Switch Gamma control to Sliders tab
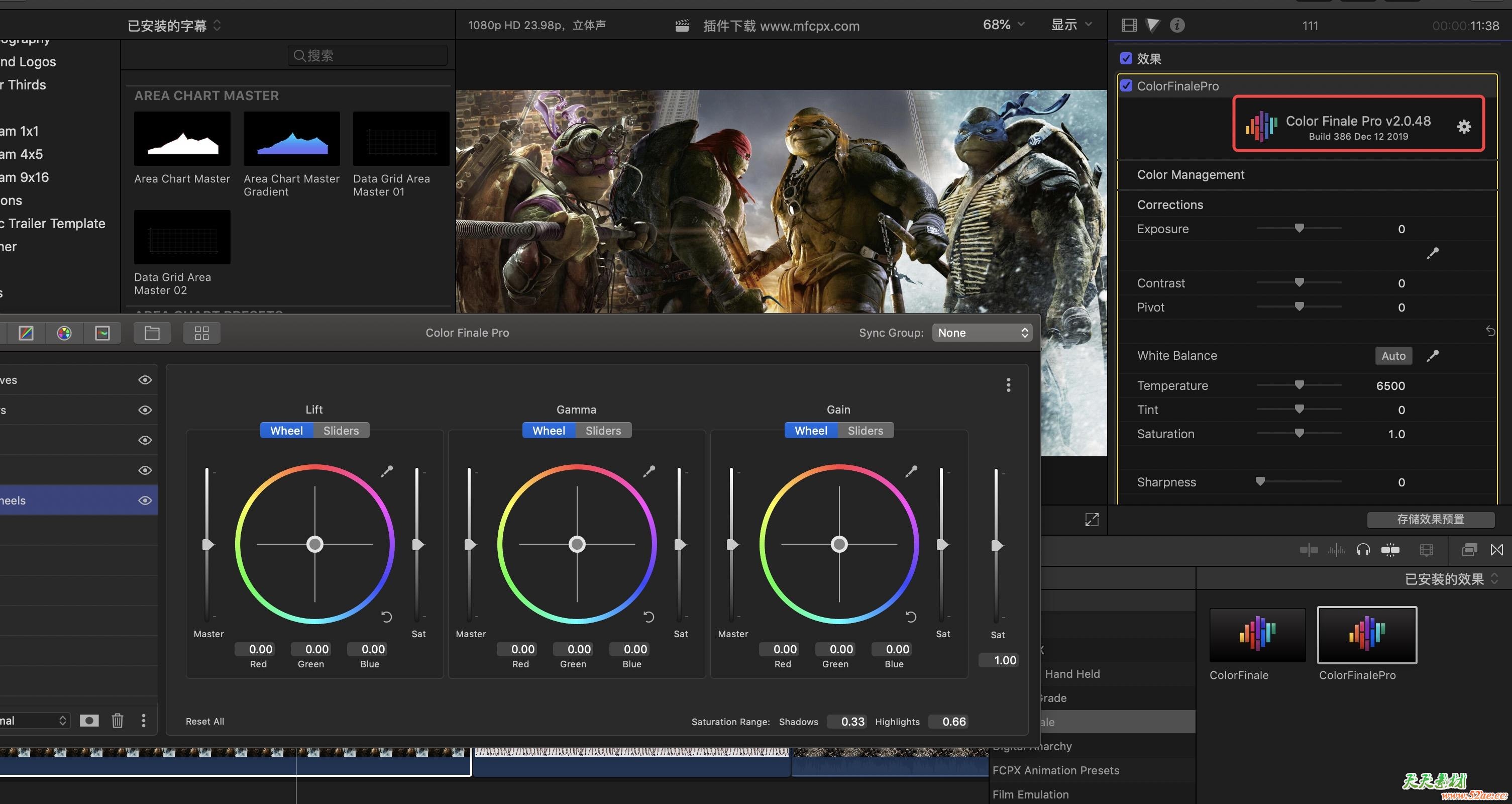 (603, 430)
